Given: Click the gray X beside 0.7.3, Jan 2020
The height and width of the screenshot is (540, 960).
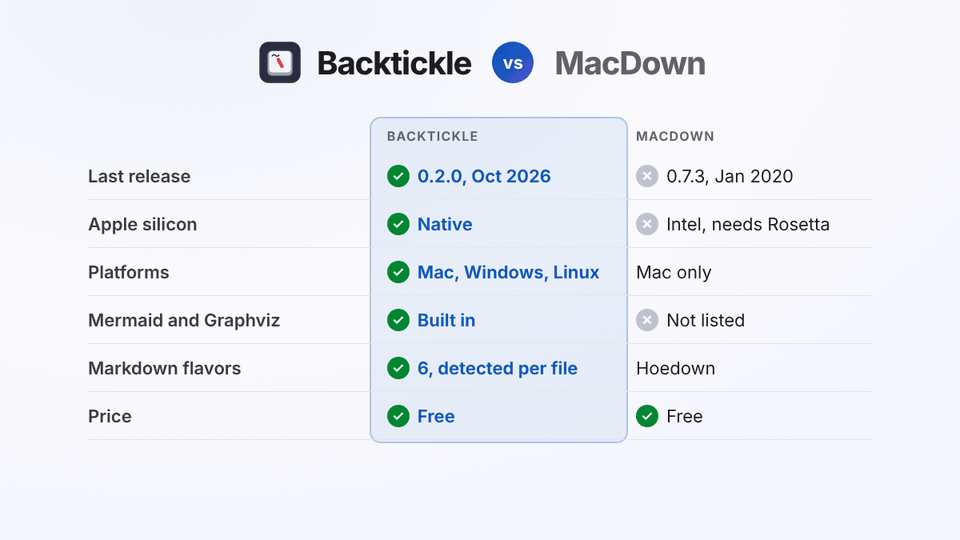Looking at the screenshot, I should (647, 176).
